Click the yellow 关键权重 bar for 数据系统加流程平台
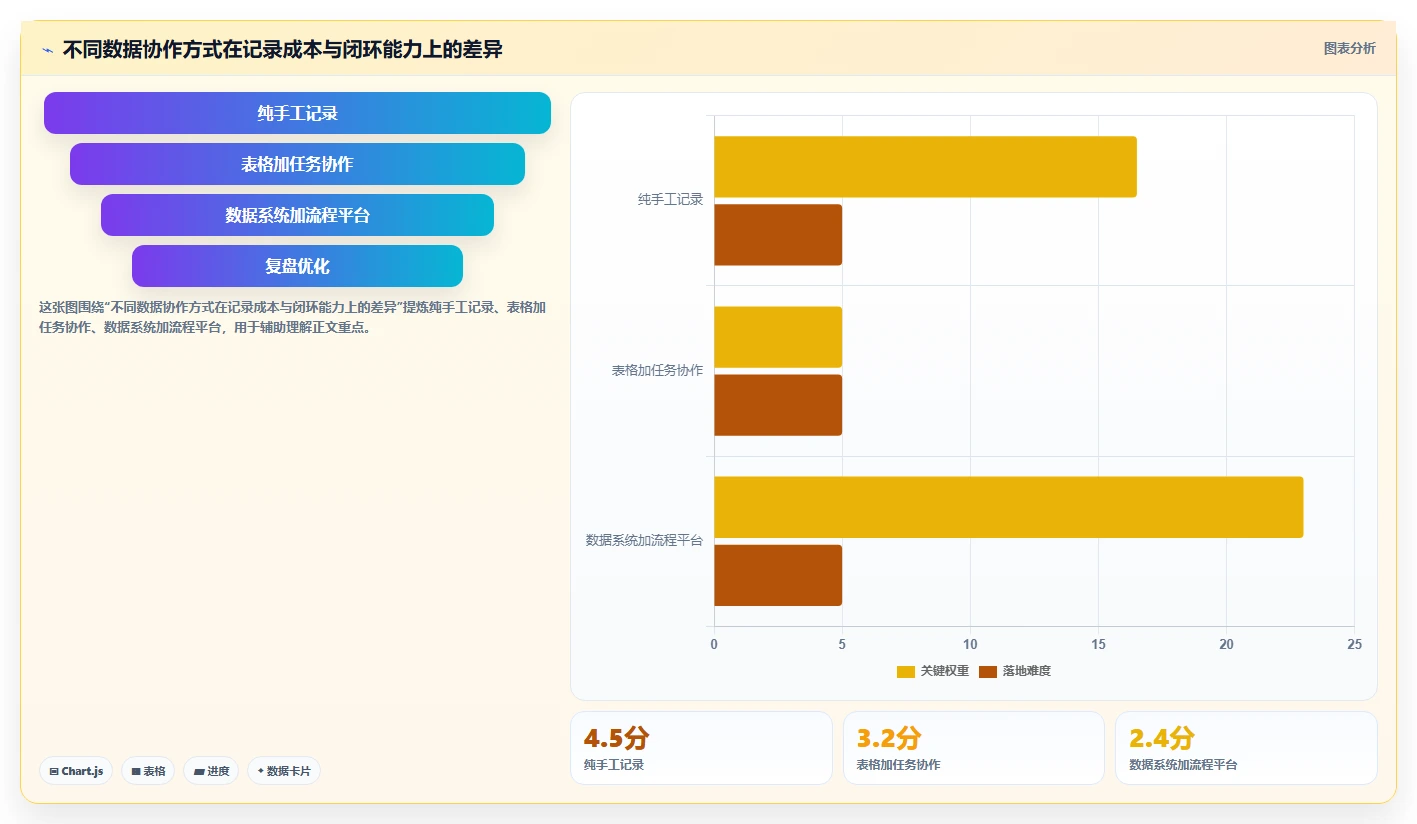This screenshot has height=824, width=1417. pyautogui.click(x=1008, y=507)
